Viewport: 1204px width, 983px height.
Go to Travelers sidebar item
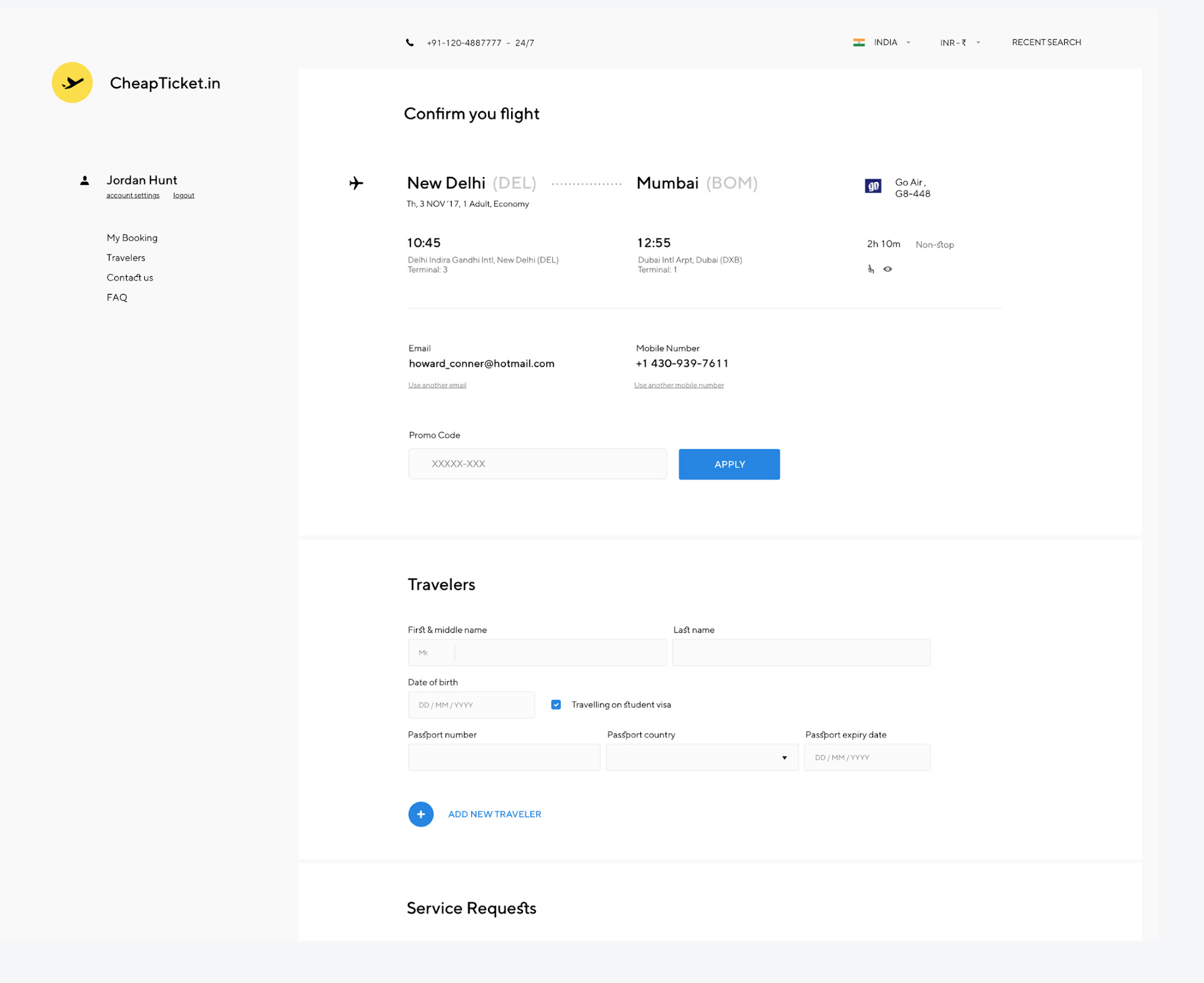(x=126, y=258)
